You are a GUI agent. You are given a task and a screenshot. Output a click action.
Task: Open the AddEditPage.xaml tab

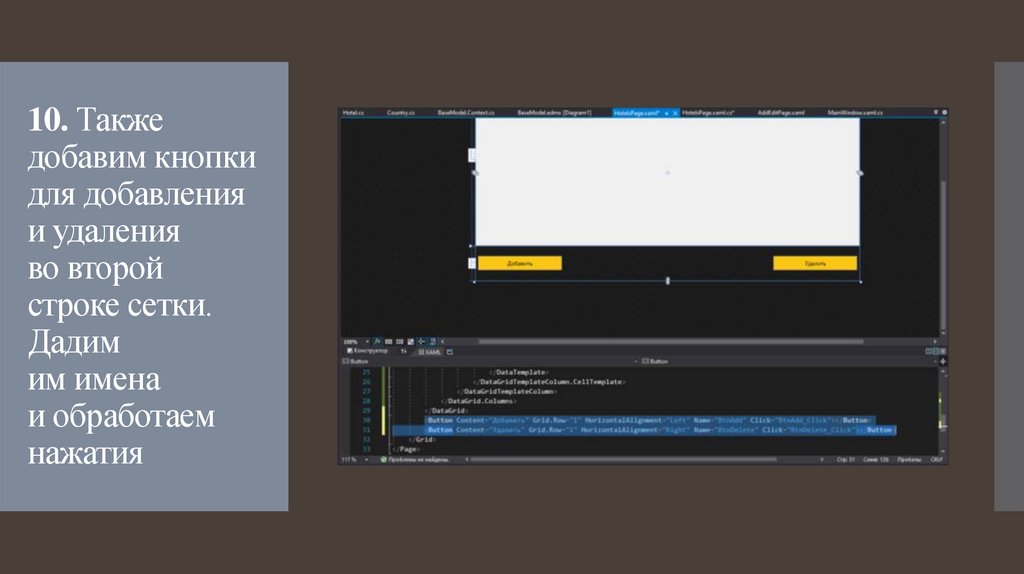coord(780,113)
